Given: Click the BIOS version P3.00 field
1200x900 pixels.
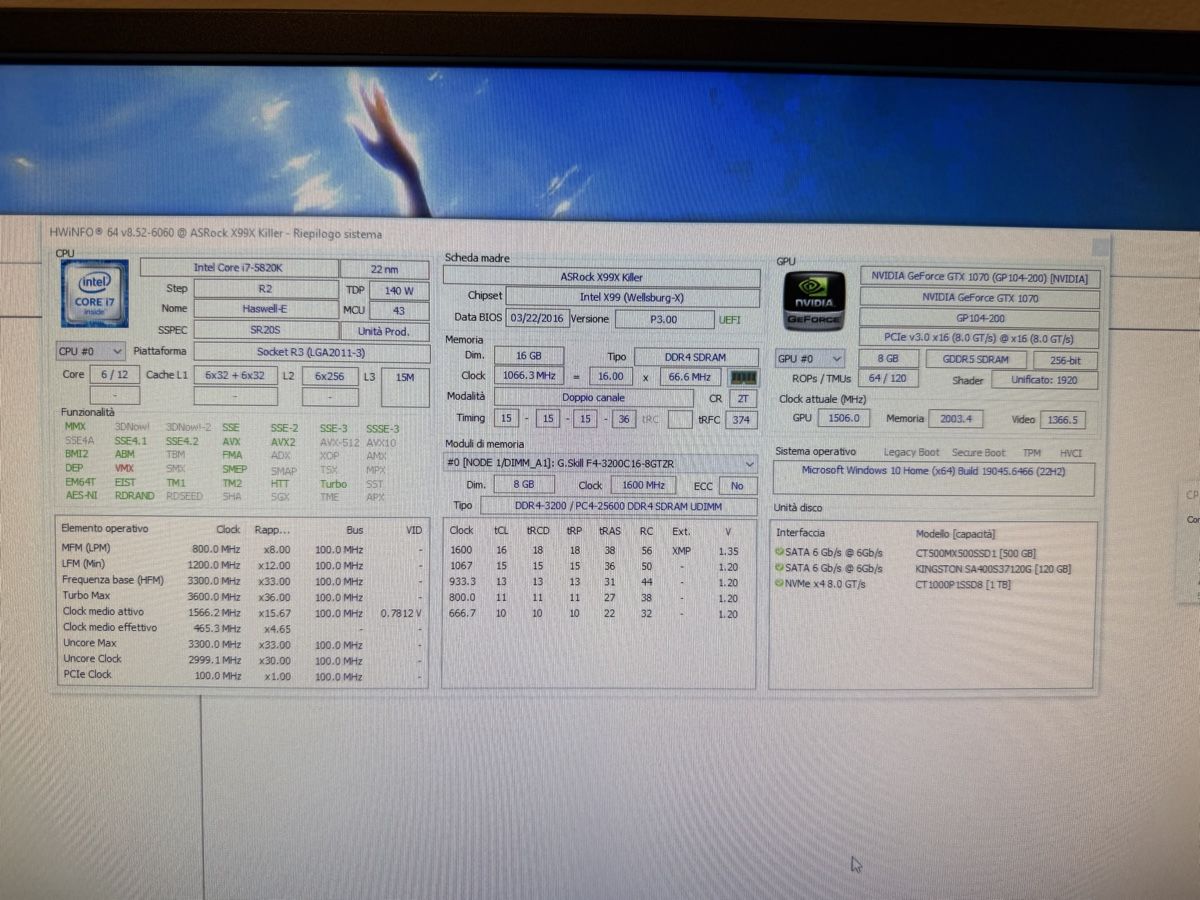Looking at the screenshot, I should coord(664,319).
